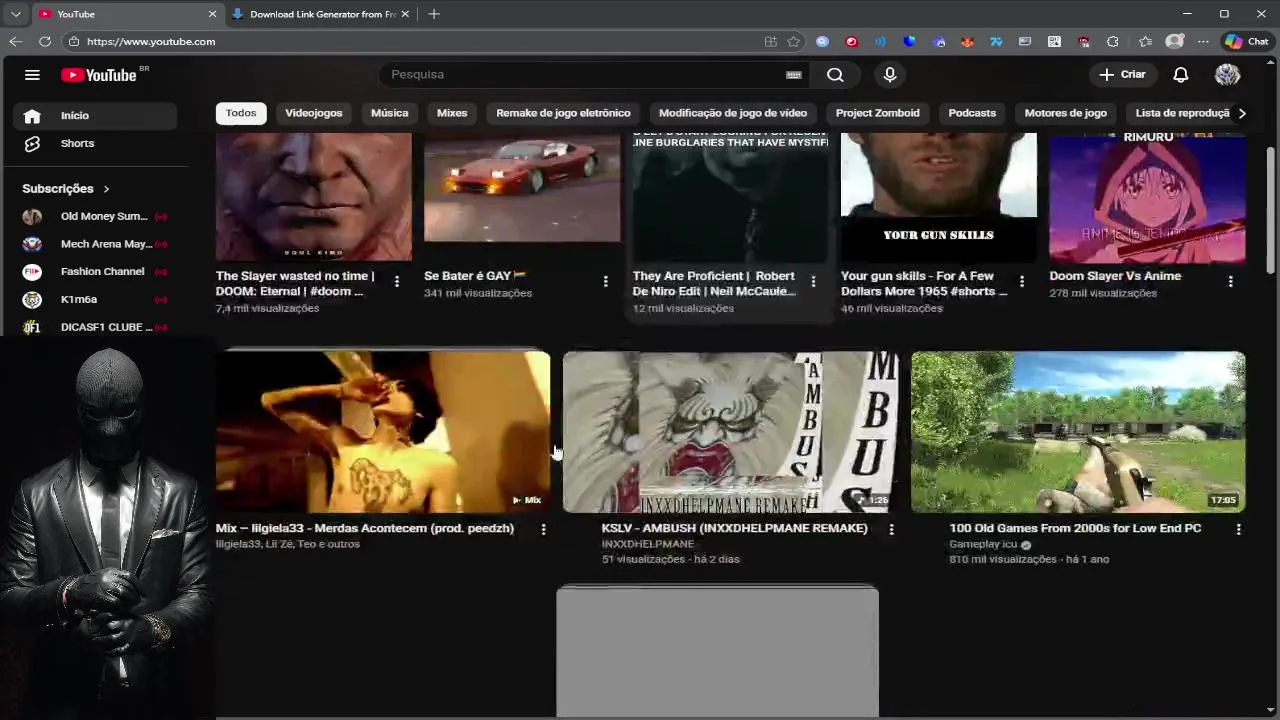Open DICASF1 CLUBE subscription channel

pyautogui.click(x=96, y=328)
